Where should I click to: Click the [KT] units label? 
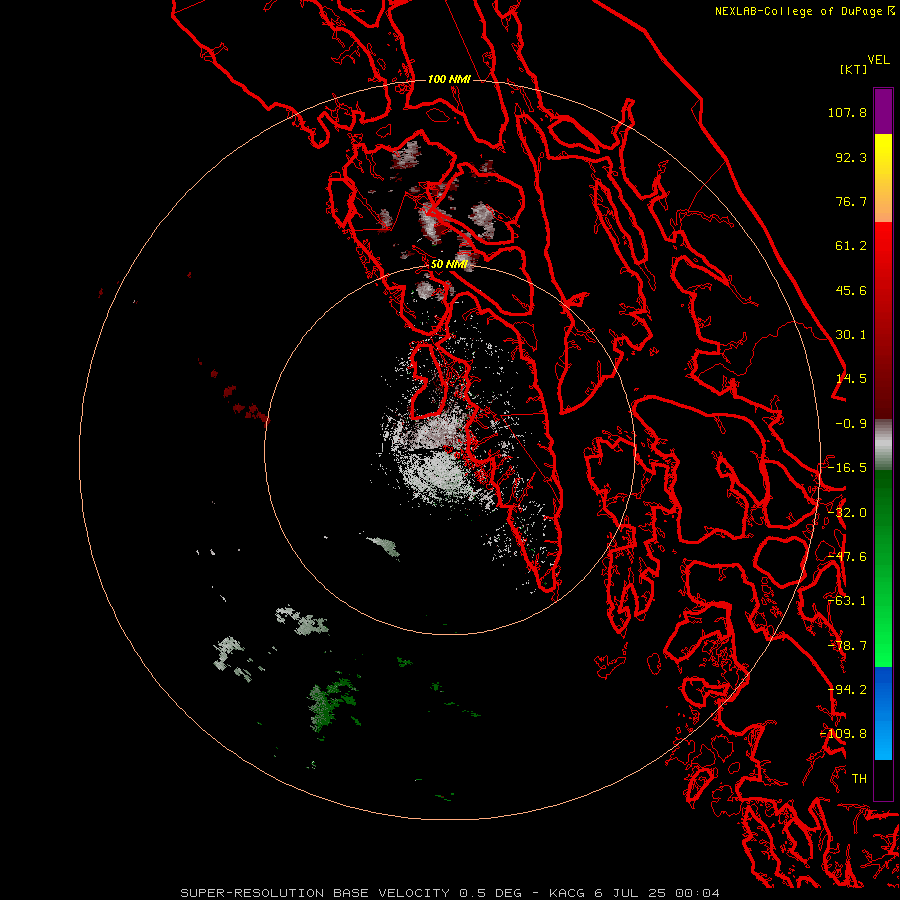tap(853, 69)
